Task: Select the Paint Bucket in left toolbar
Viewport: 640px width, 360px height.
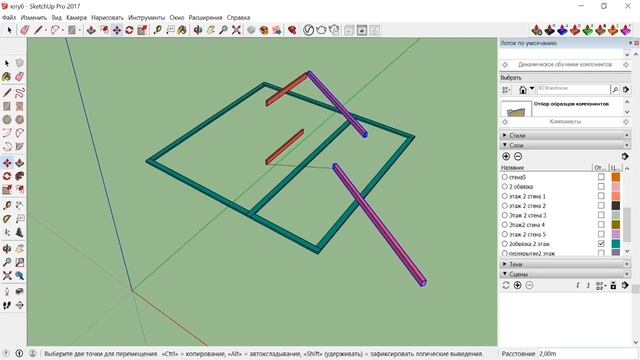Action: [7, 76]
